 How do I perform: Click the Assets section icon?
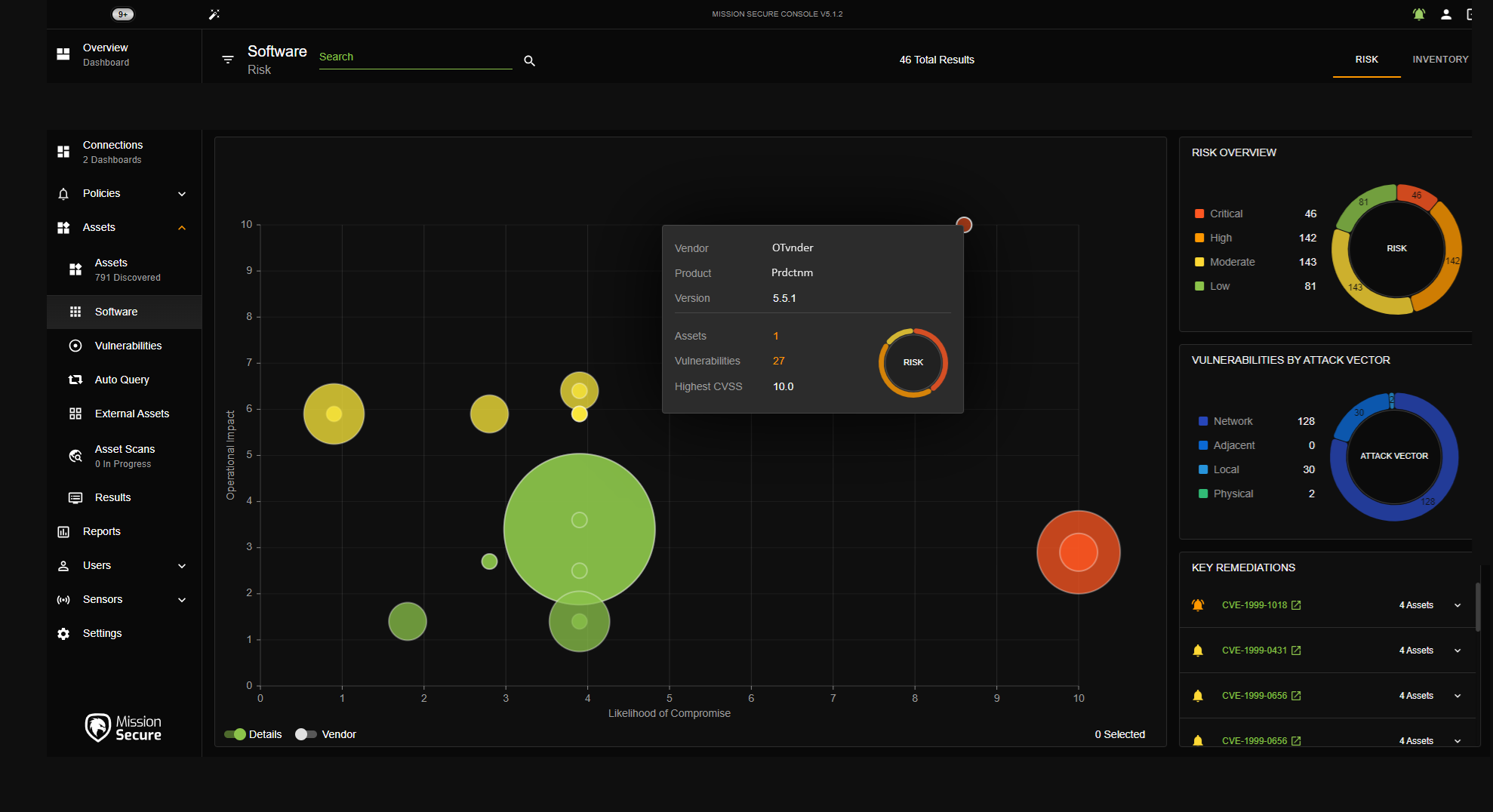(x=63, y=228)
